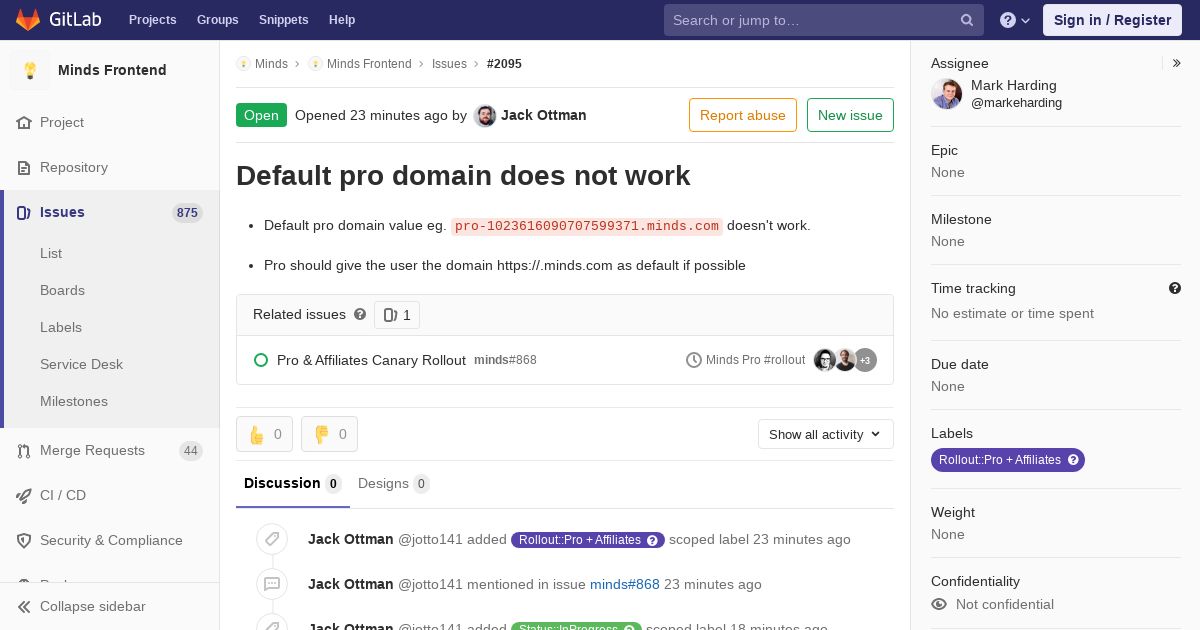
Task: Click the Issues breadcrumb link
Action: coord(449,64)
